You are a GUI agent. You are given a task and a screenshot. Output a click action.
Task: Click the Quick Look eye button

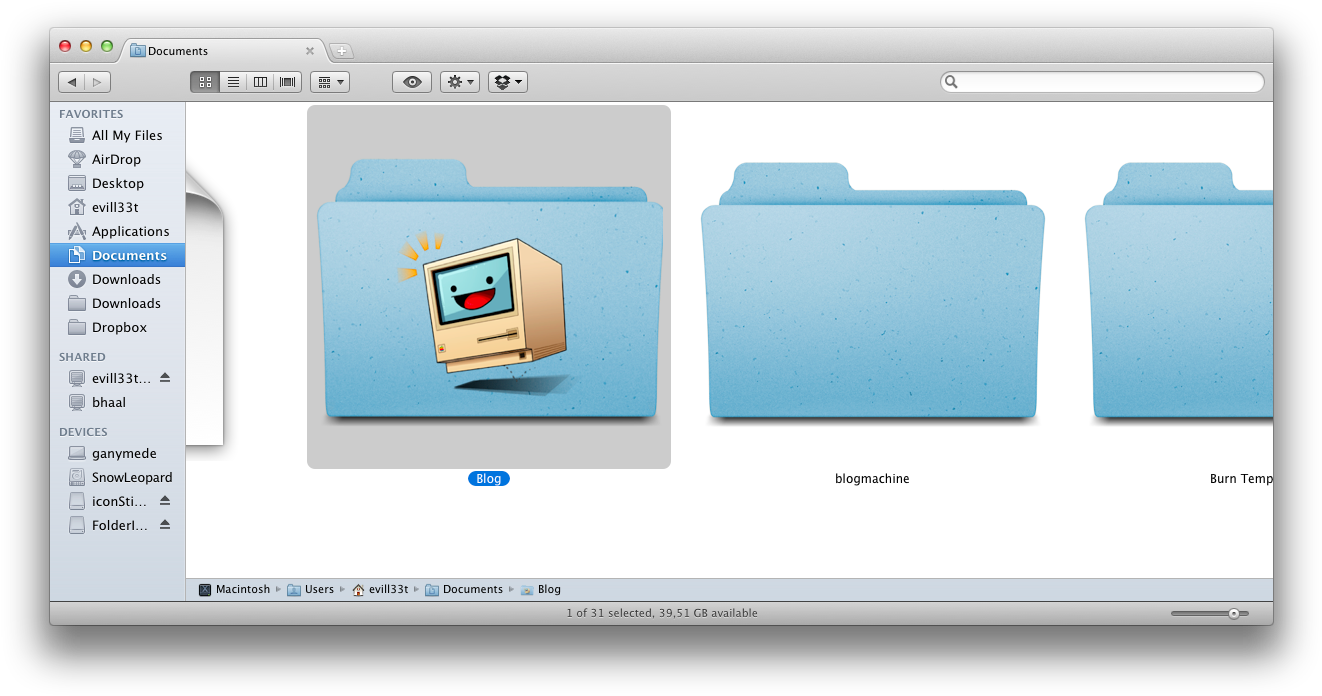pyautogui.click(x=412, y=82)
